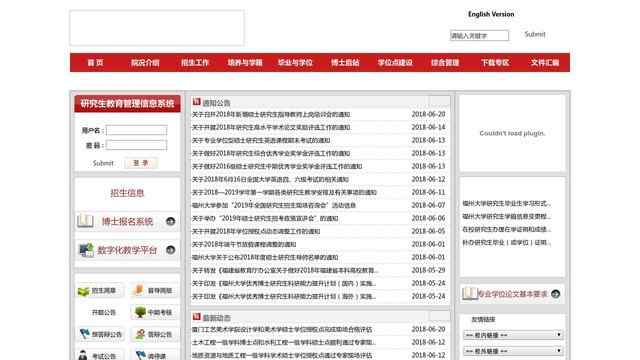
Task: Click the site logo banner
Action: click(157, 28)
